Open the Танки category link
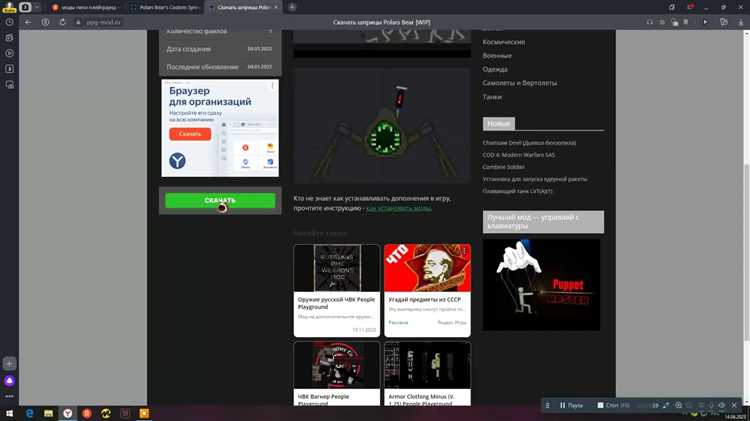This screenshot has height=421, width=750. (x=492, y=97)
